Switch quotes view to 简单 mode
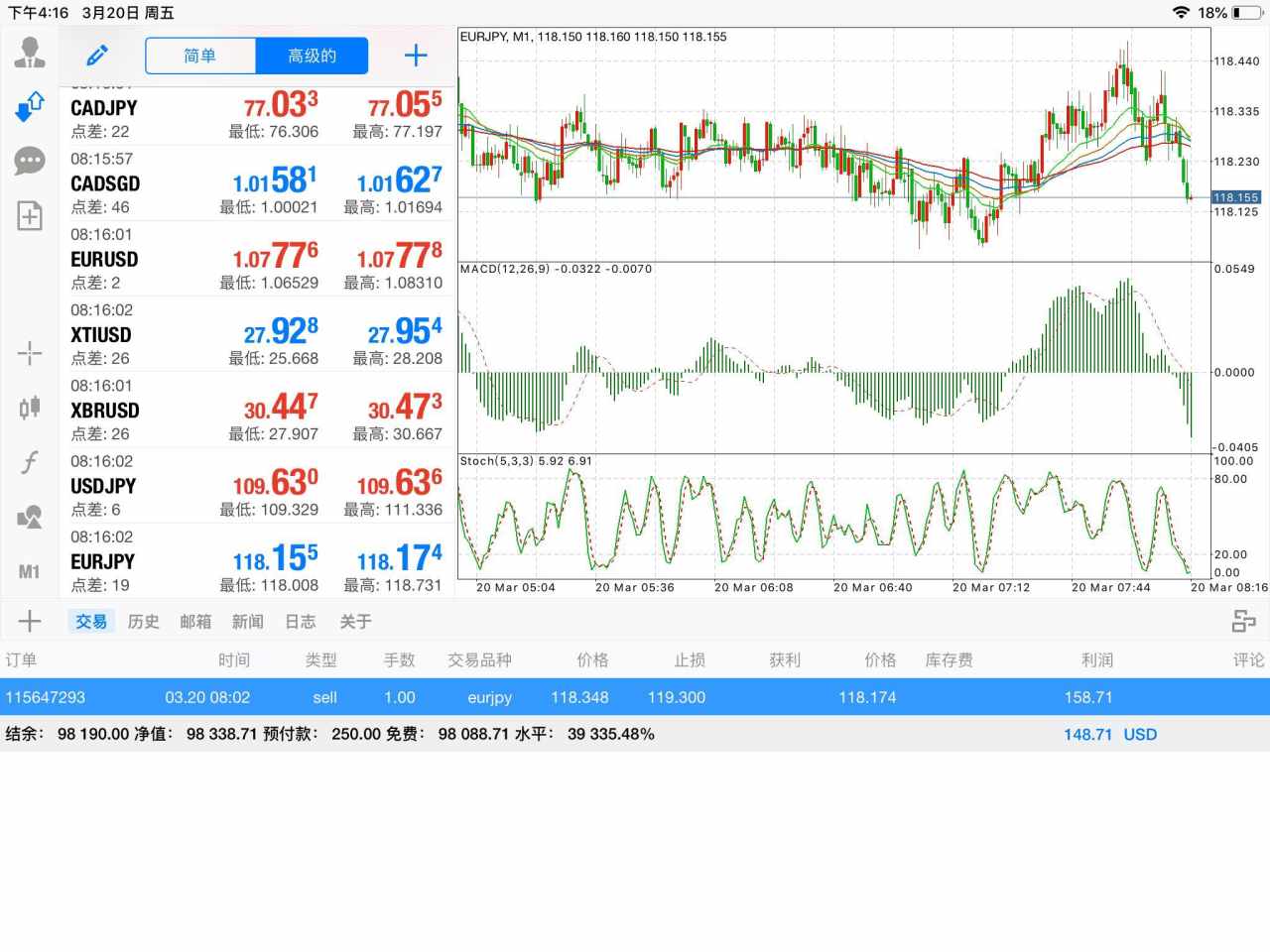This screenshot has width=1270, height=952. click(x=200, y=56)
